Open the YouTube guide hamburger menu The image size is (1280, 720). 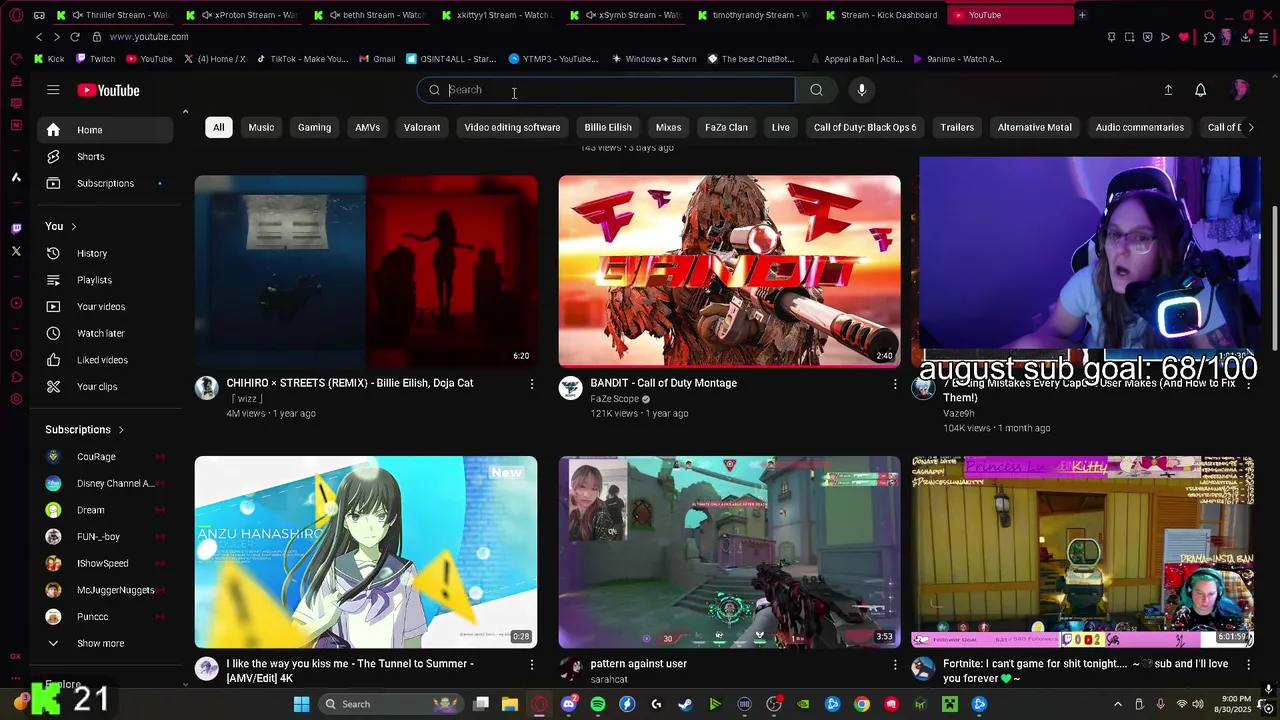53,90
